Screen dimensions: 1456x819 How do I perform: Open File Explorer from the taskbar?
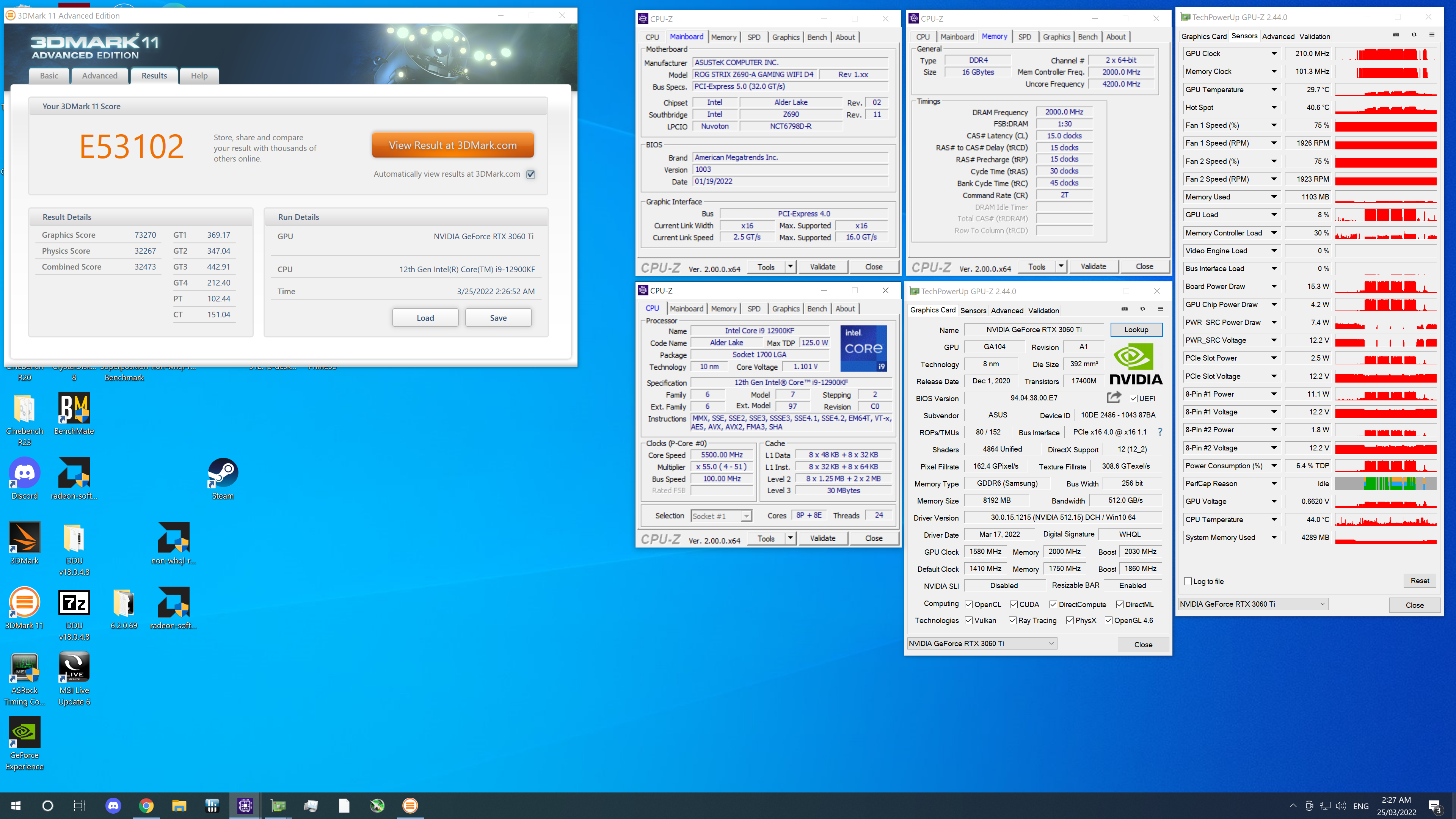(179, 806)
